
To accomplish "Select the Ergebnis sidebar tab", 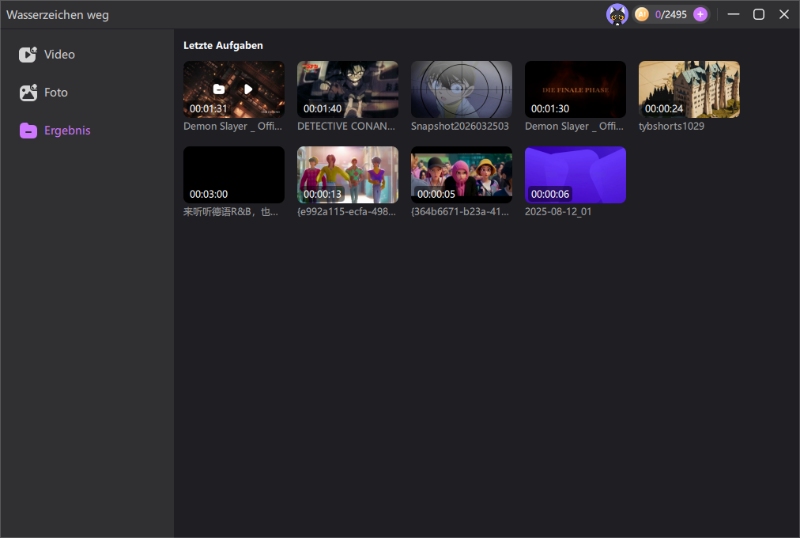I will [x=55, y=131].
